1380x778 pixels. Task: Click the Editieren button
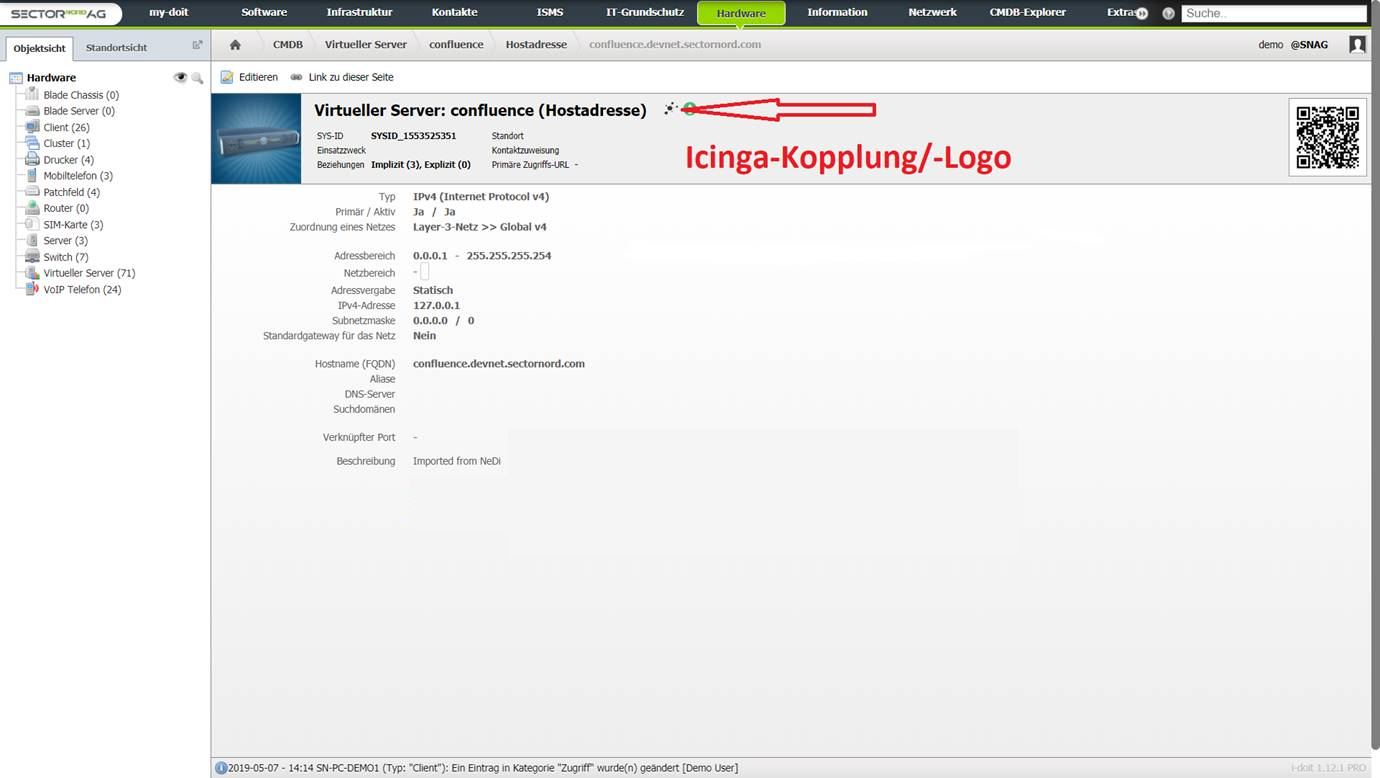[x=249, y=77]
